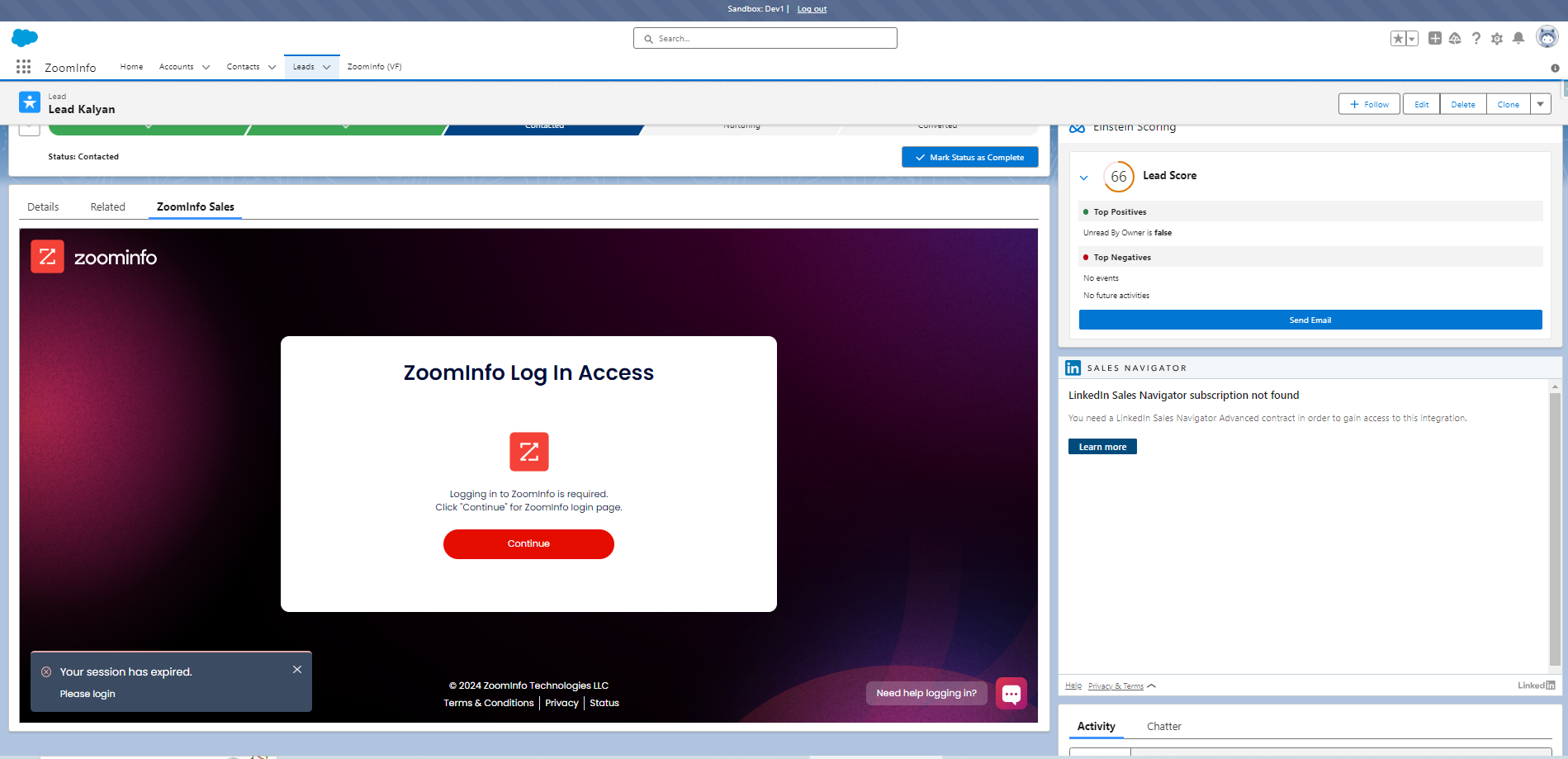Click the Salesforce cloud logo
This screenshot has width=1568, height=759.
tap(25, 38)
